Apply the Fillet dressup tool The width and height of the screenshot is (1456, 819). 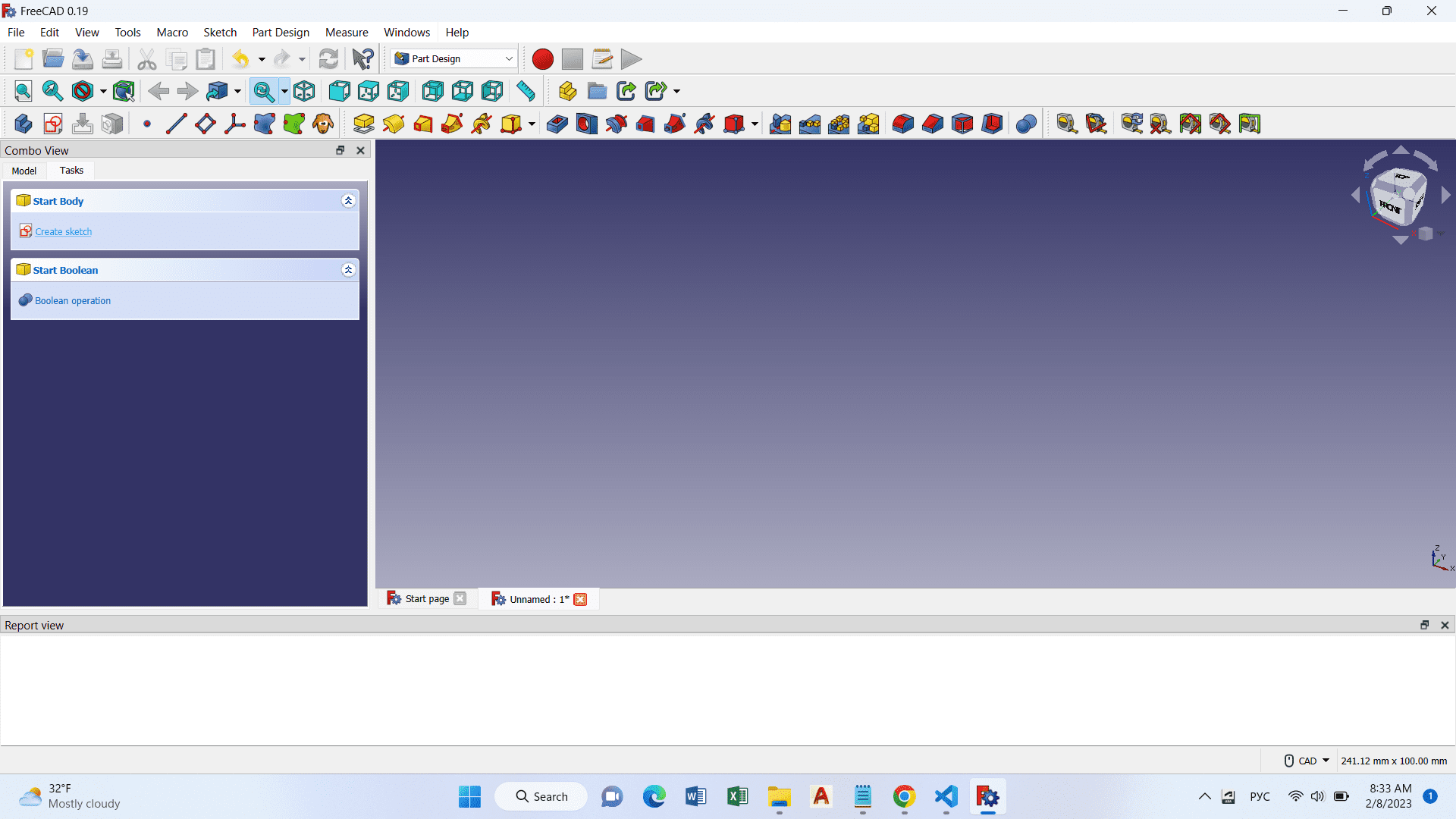click(904, 124)
